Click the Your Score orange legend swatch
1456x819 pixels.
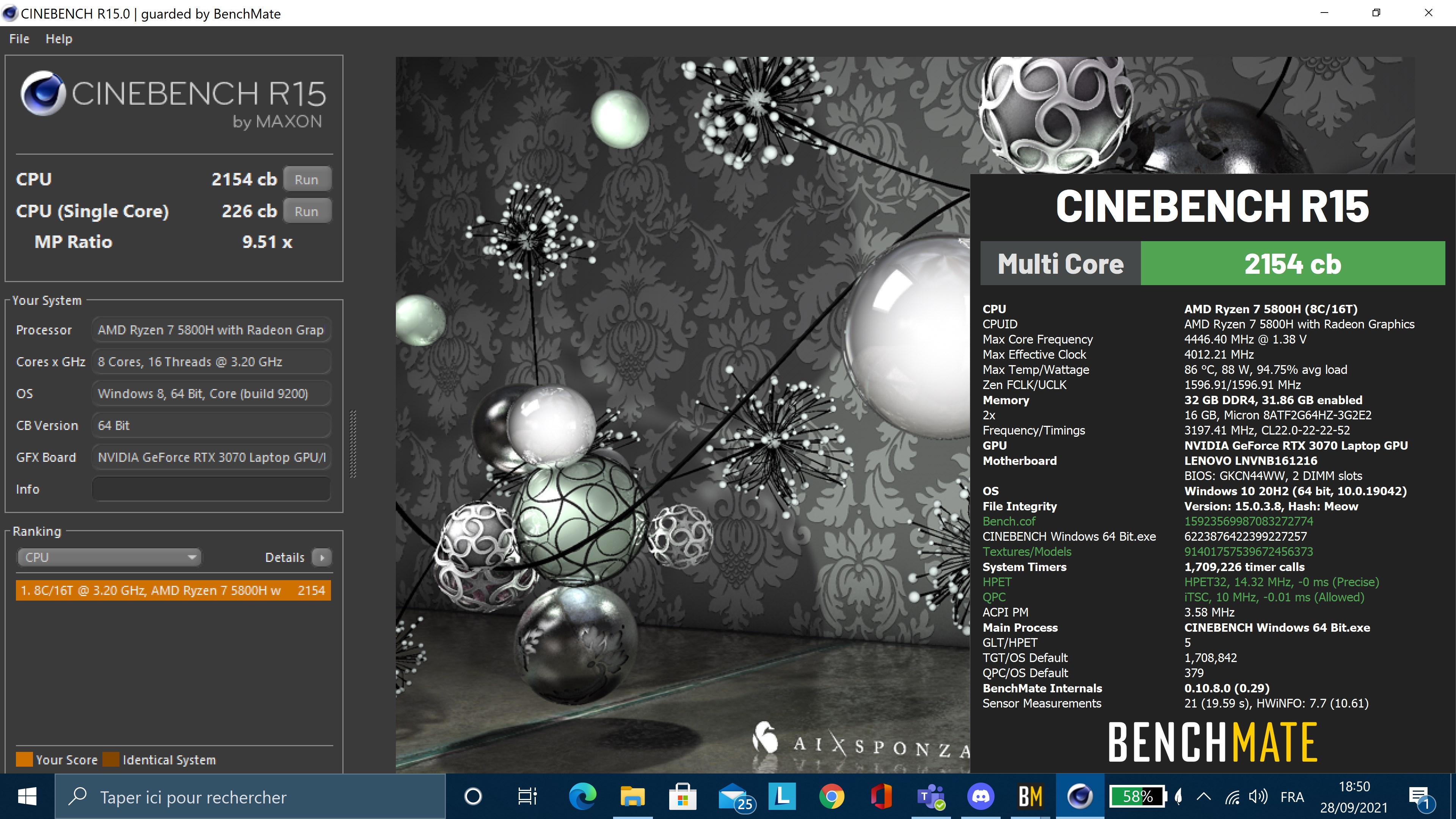(24, 759)
